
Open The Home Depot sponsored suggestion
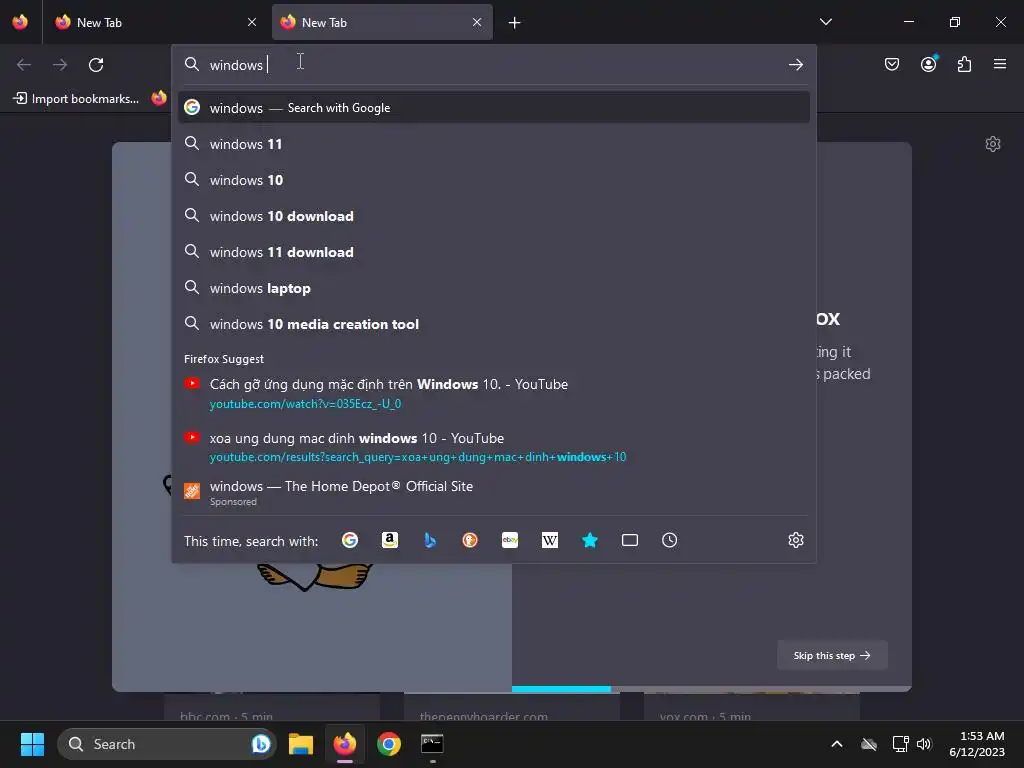point(494,493)
